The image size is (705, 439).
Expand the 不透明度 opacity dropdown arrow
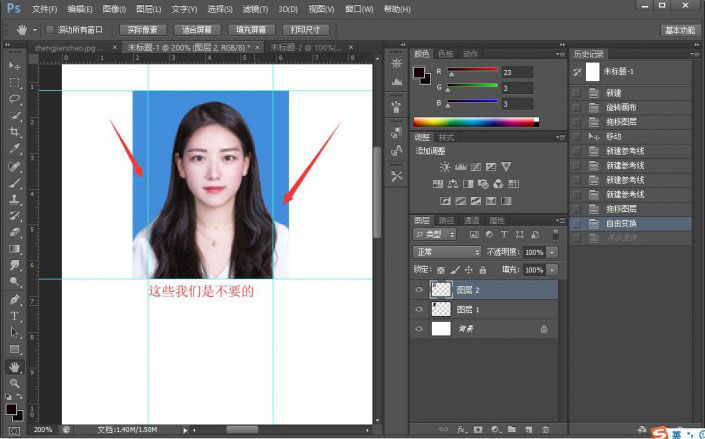[x=552, y=252]
